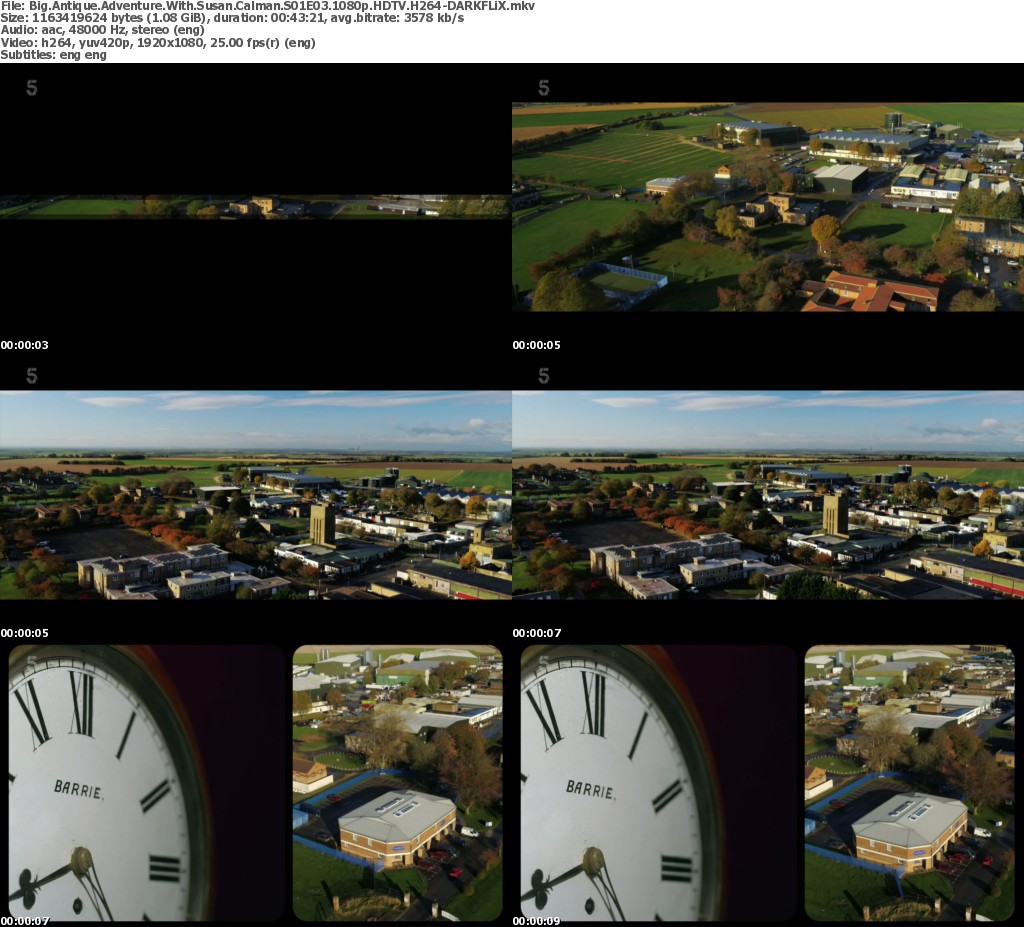Click the file name ending in DARKFLiX.mkv

tap(267, 6)
